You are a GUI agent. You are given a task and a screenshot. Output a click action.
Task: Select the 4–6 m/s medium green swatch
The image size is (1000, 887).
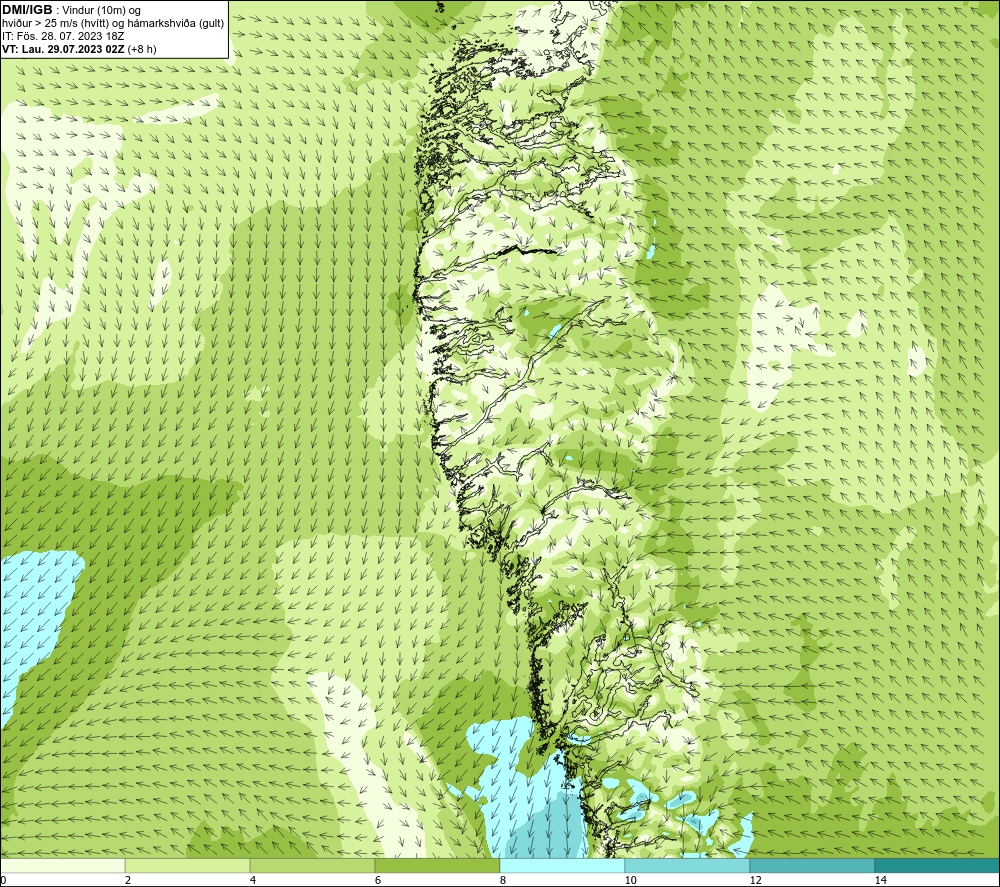[x=312, y=865]
